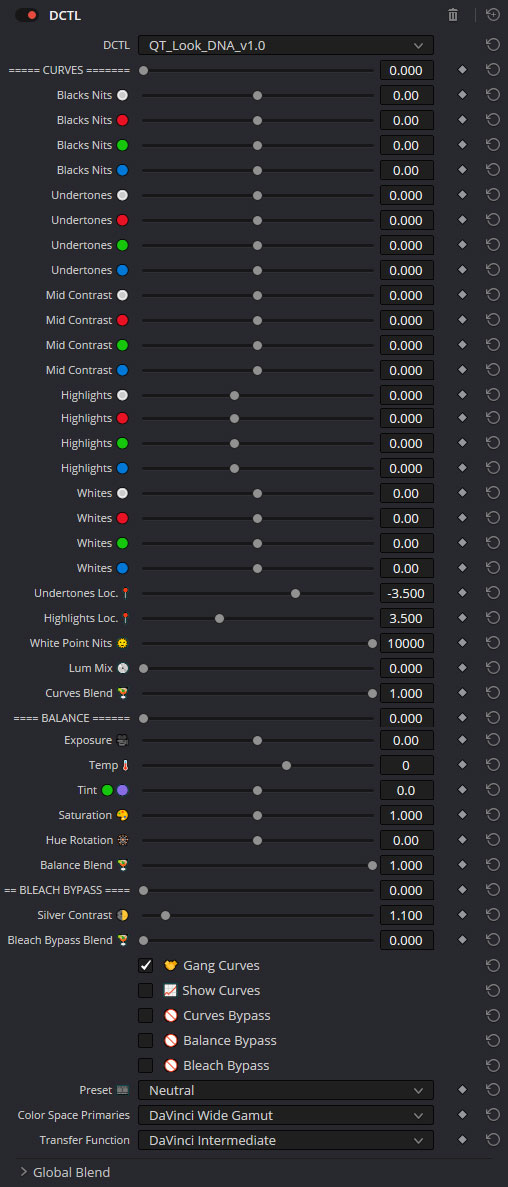Reset the Silver Contrast value
Viewport: 508px width, 1187px height.
pyautogui.click(x=493, y=914)
